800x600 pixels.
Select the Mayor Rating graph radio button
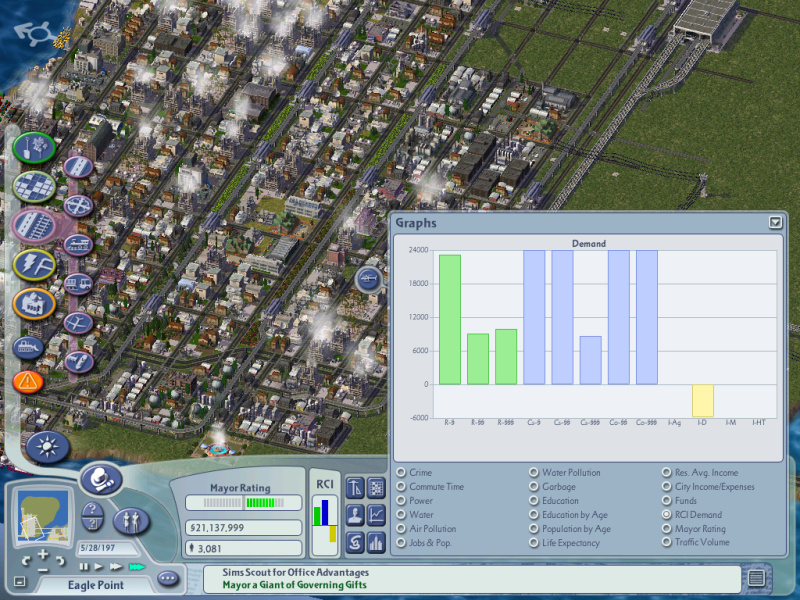pos(666,529)
